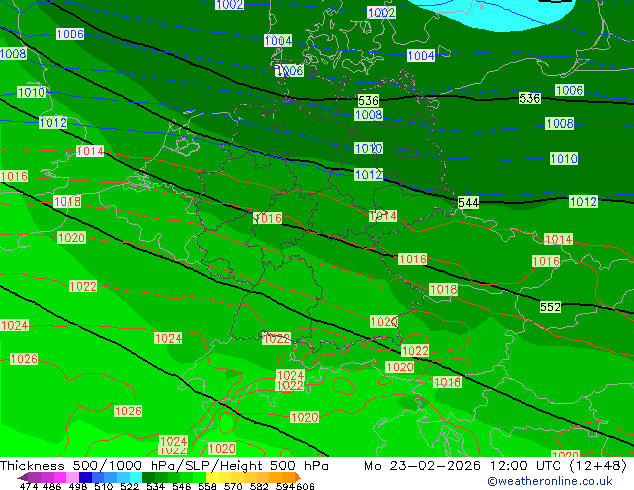This screenshot has height=490, width=634.
Task: Pick the deep orange legend end swatch
Action: pyautogui.click(x=298, y=477)
